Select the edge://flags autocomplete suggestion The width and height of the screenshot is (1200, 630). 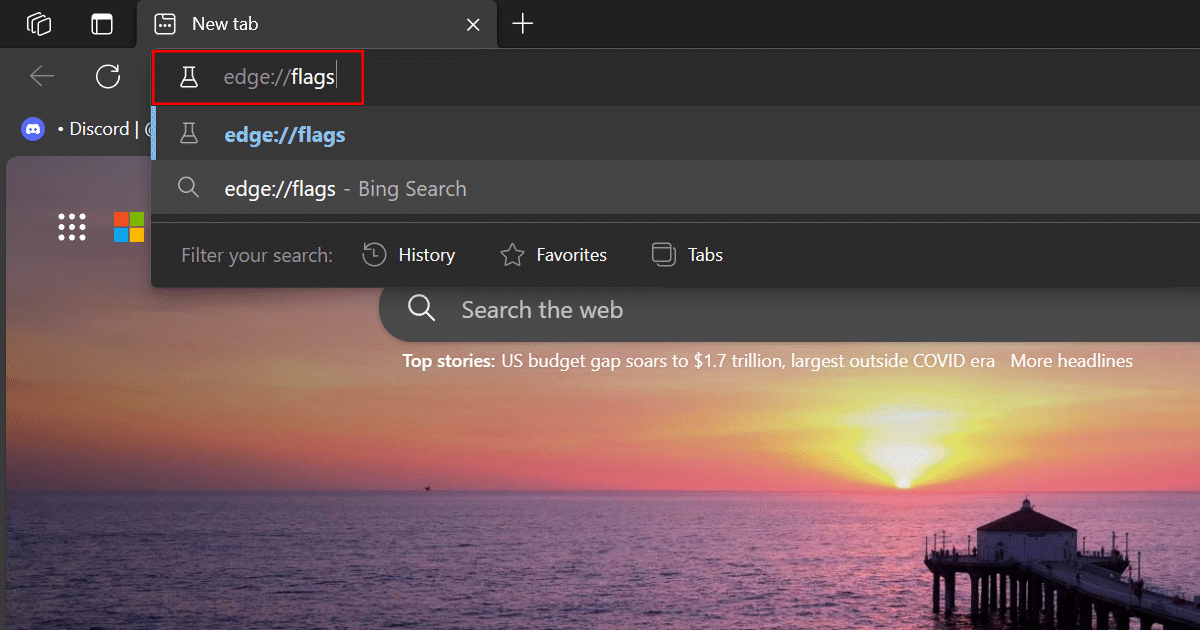284,133
